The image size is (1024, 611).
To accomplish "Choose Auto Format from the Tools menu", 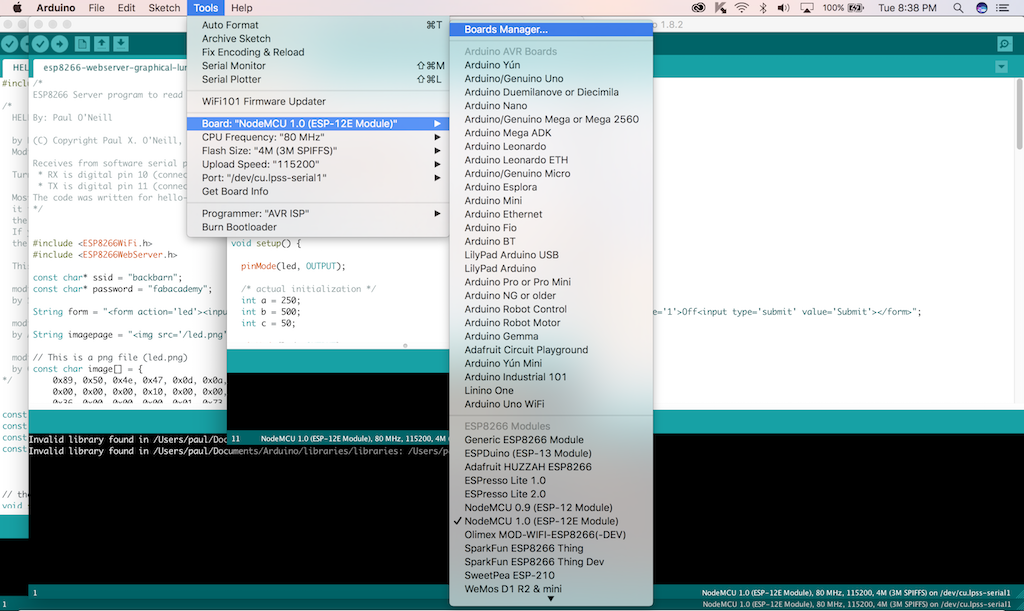I will (318, 25).
